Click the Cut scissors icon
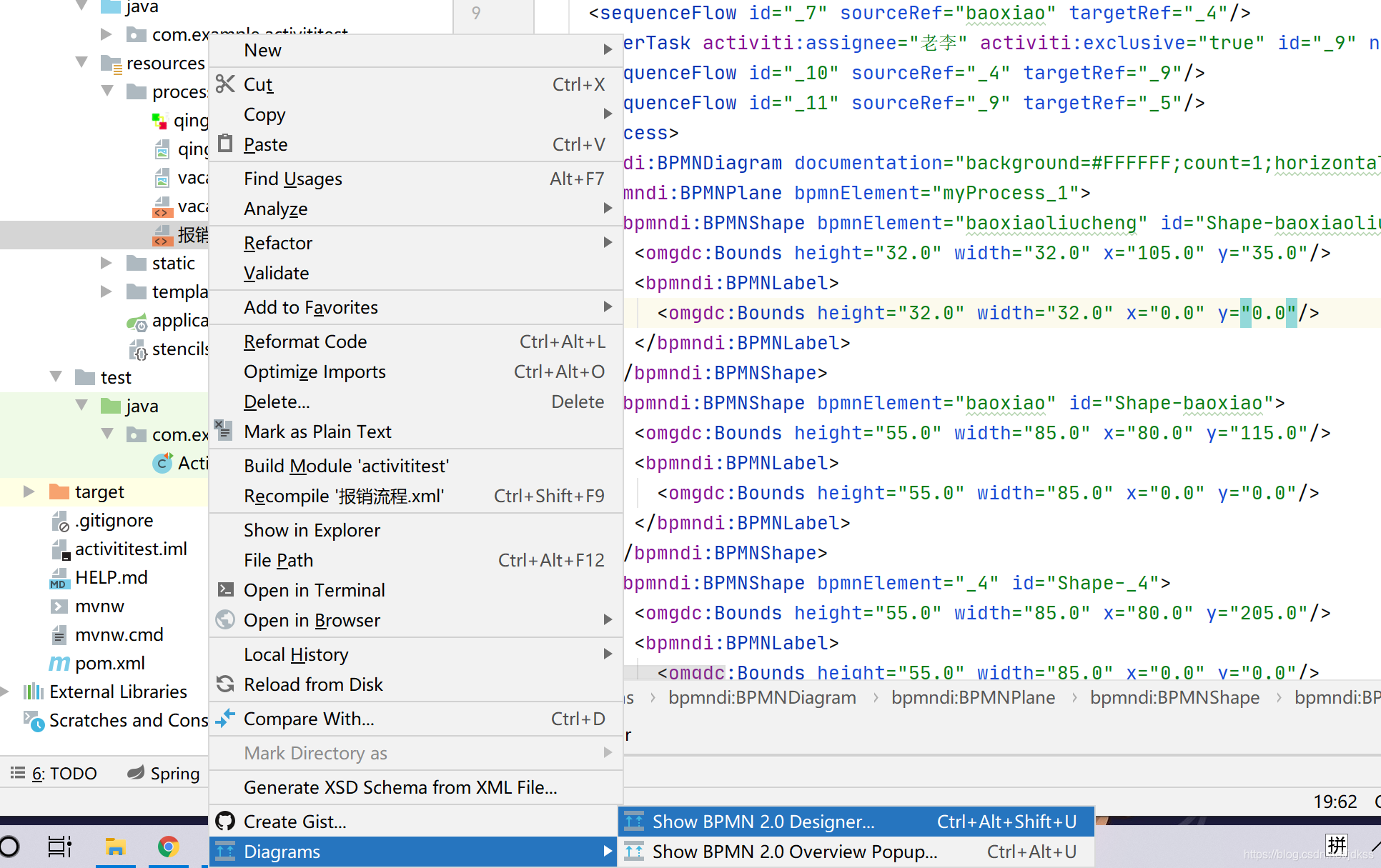The height and width of the screenshot is (868, 1381). 225,84
